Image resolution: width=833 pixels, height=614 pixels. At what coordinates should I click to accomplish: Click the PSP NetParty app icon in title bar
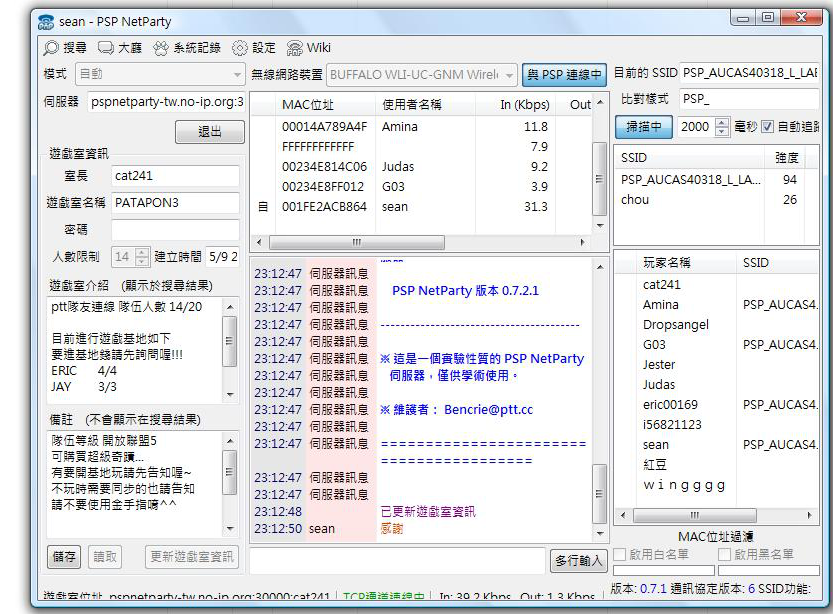pyautogui.click(x=46, y=22)
